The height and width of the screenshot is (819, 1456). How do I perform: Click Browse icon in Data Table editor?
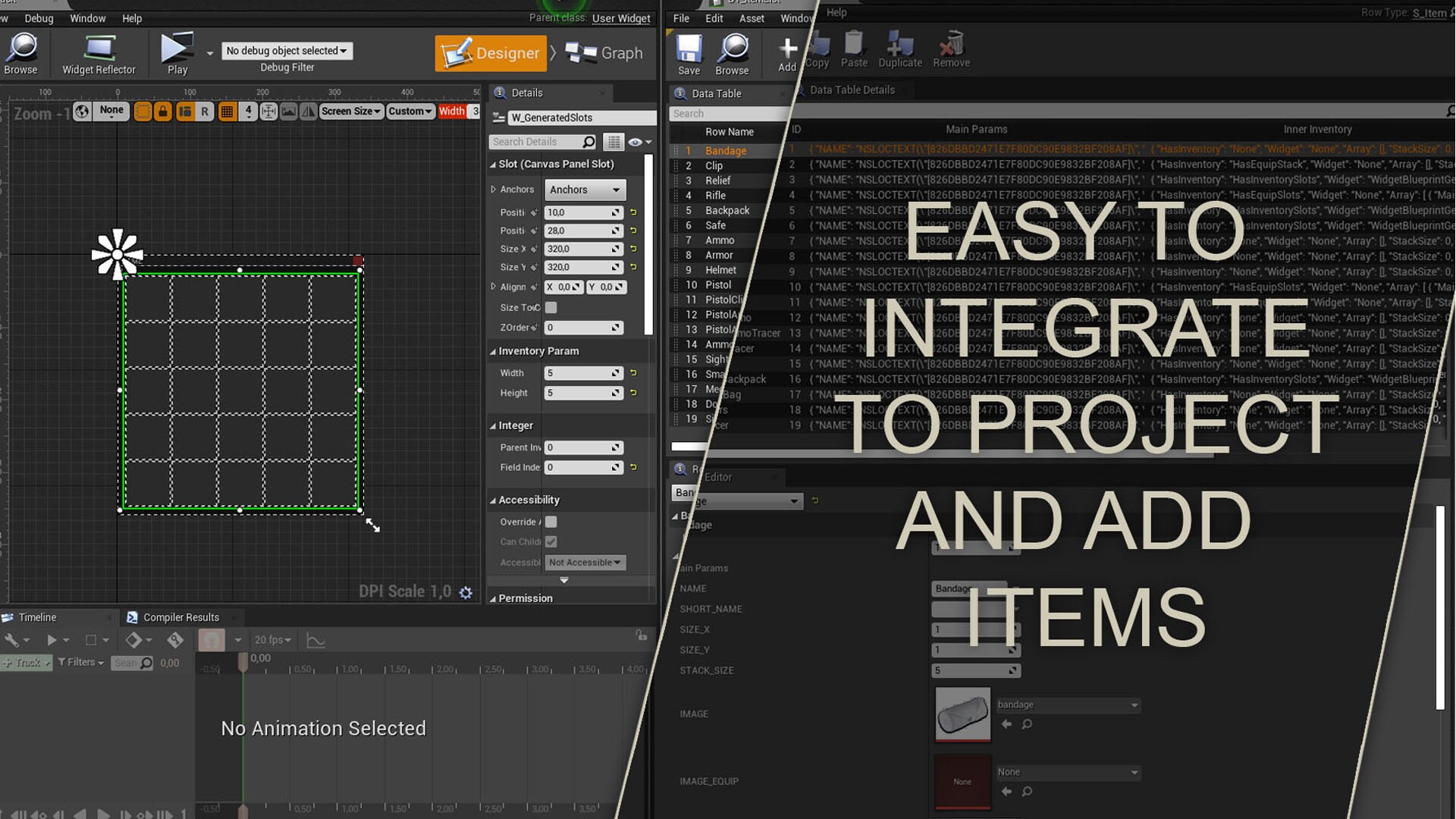(733, 55)
